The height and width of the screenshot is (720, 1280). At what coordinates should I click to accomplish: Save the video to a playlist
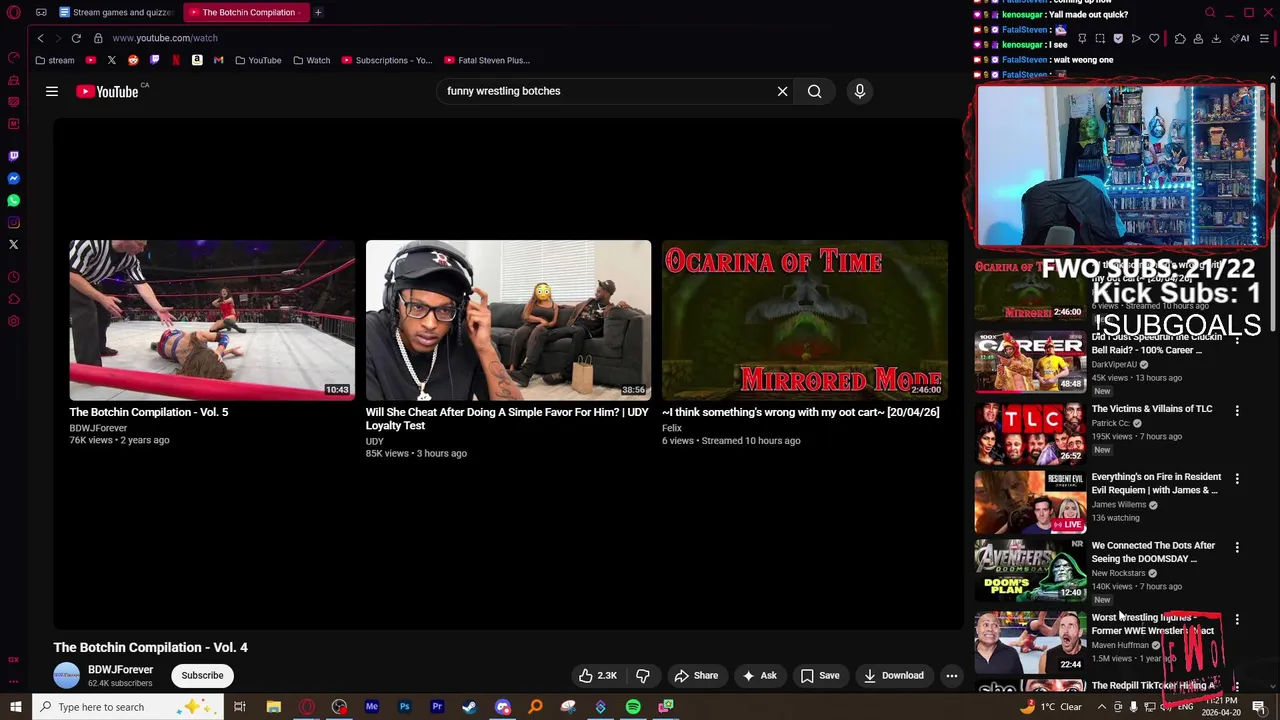820,676
